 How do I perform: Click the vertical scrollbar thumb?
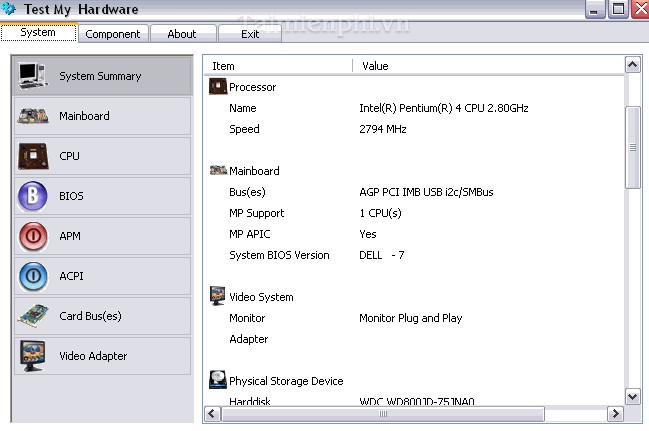coord(632,147)
